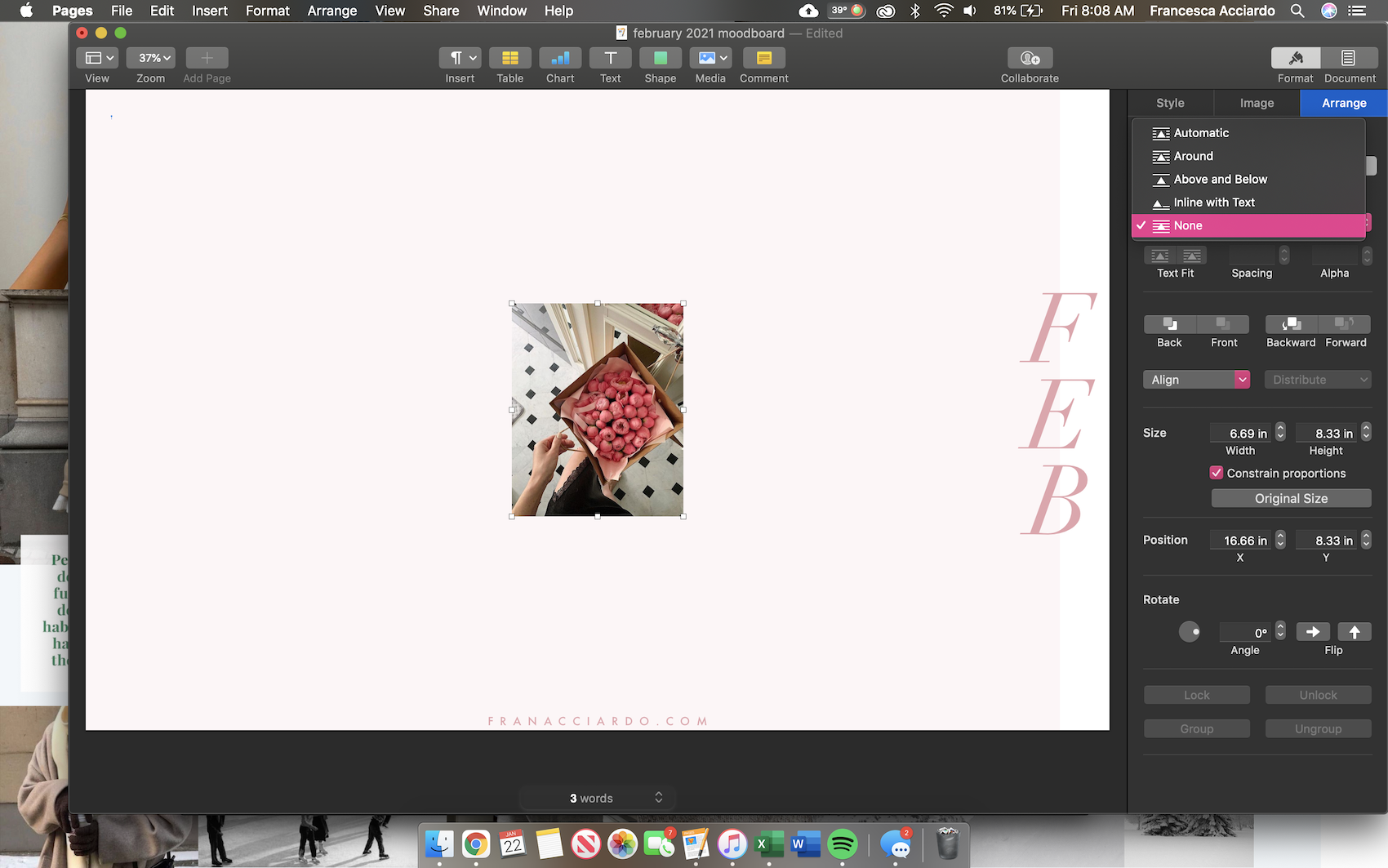This screenshot has width=1388, height=868.
Task: Insert a shape
Action: 660,58
